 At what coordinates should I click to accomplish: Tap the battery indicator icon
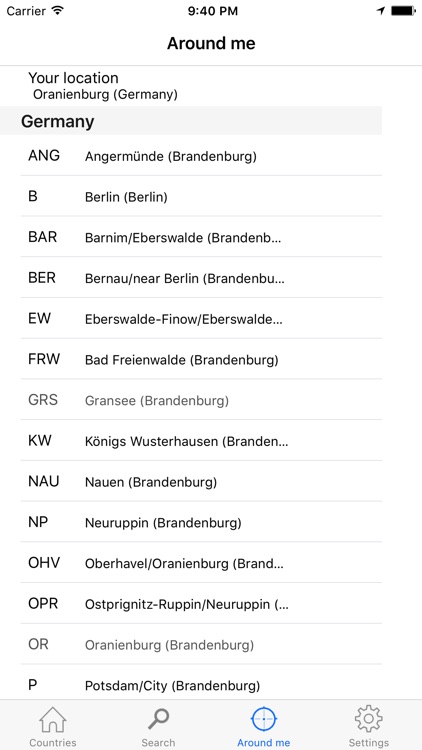(x=403, y=11)
